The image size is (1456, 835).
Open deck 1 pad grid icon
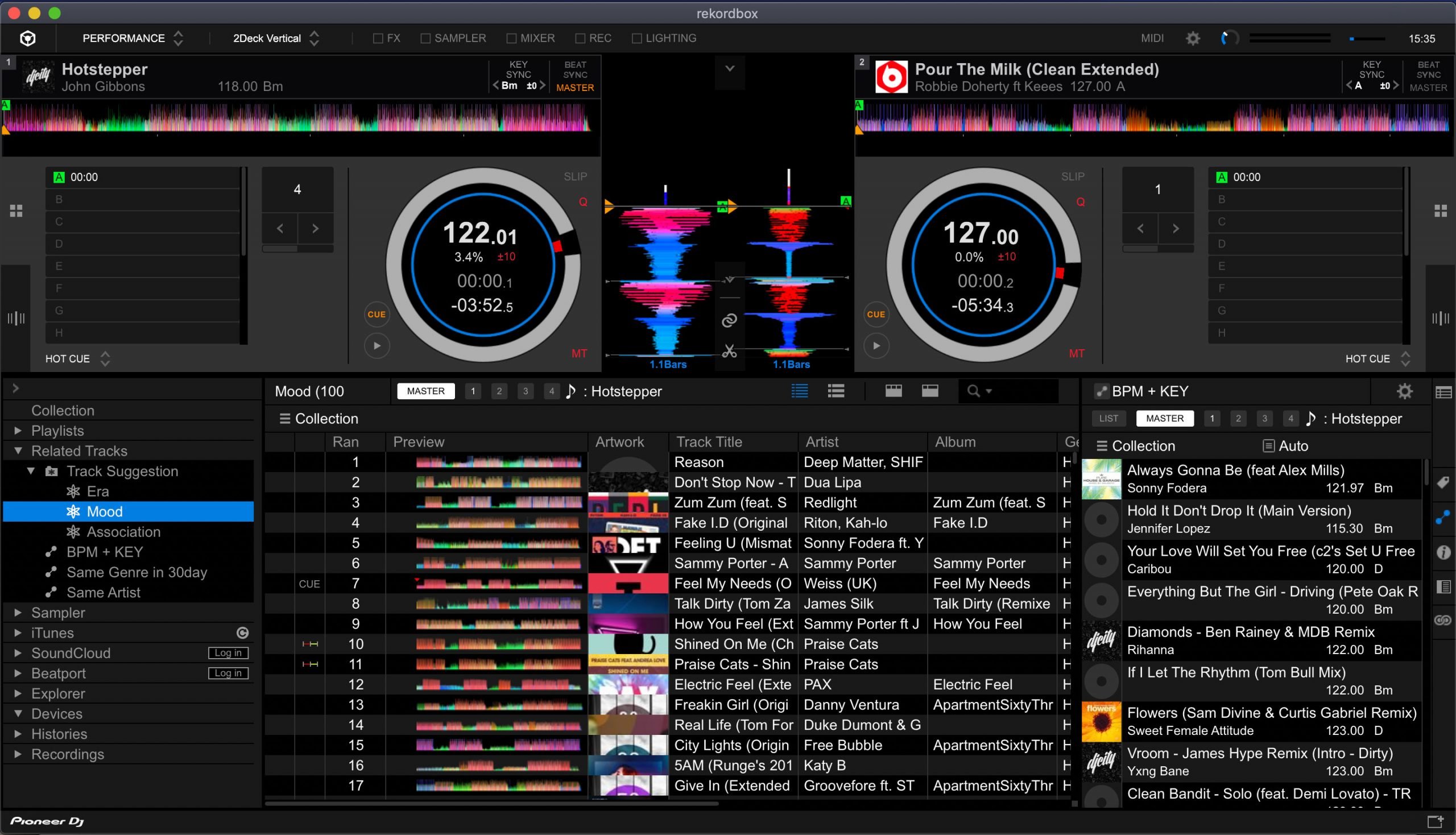tap(16, 211)
